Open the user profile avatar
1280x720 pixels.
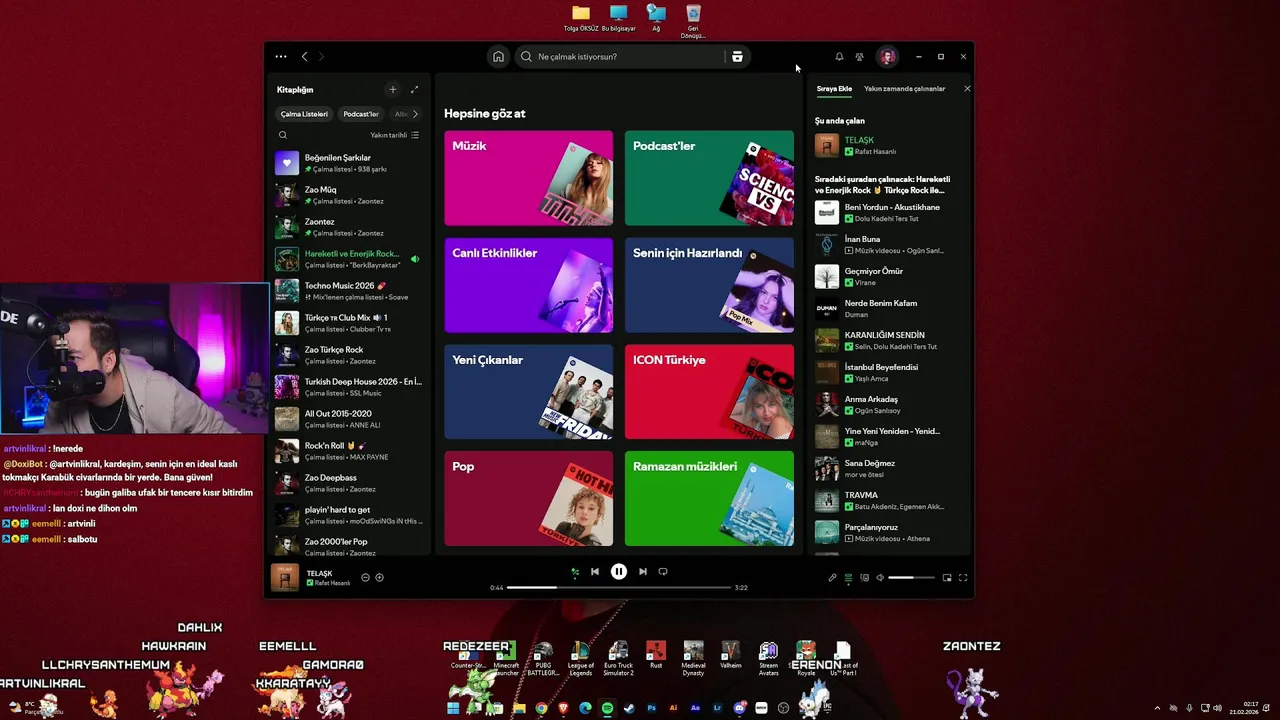887,57
